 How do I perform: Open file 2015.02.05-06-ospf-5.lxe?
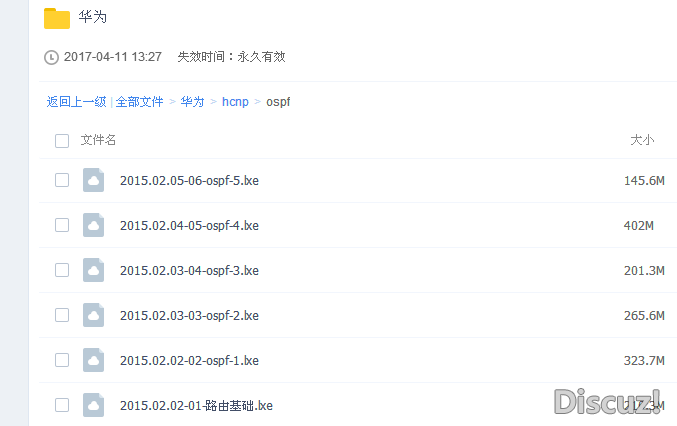tap(189, 180)
